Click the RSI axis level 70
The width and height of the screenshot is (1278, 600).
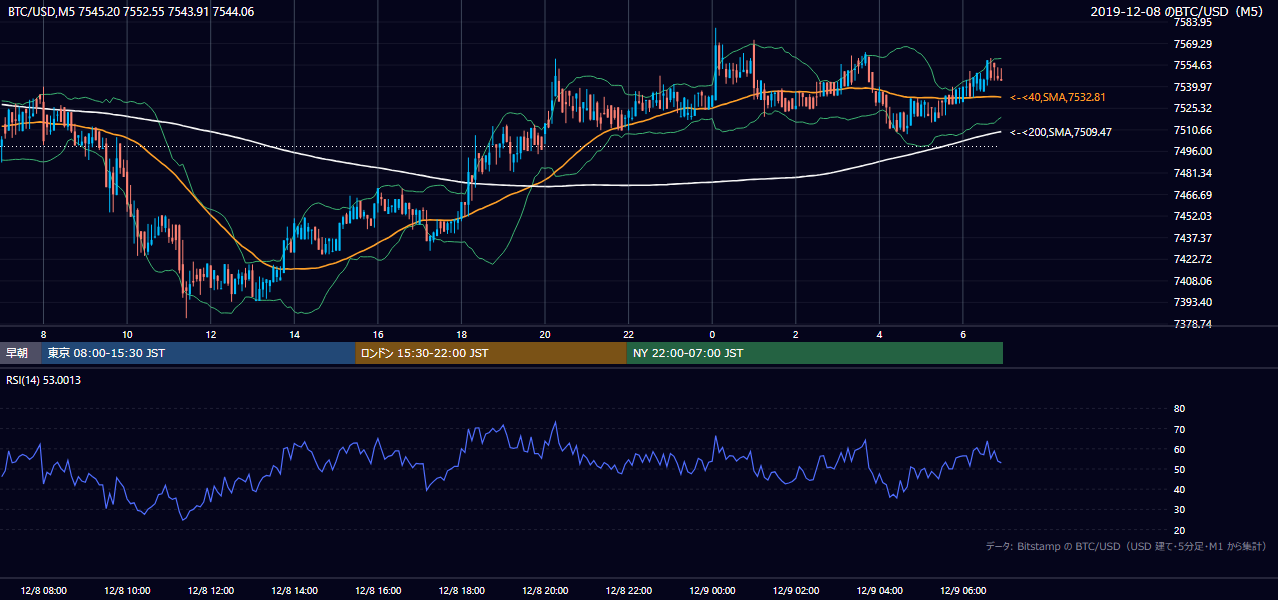(1179, 429)
